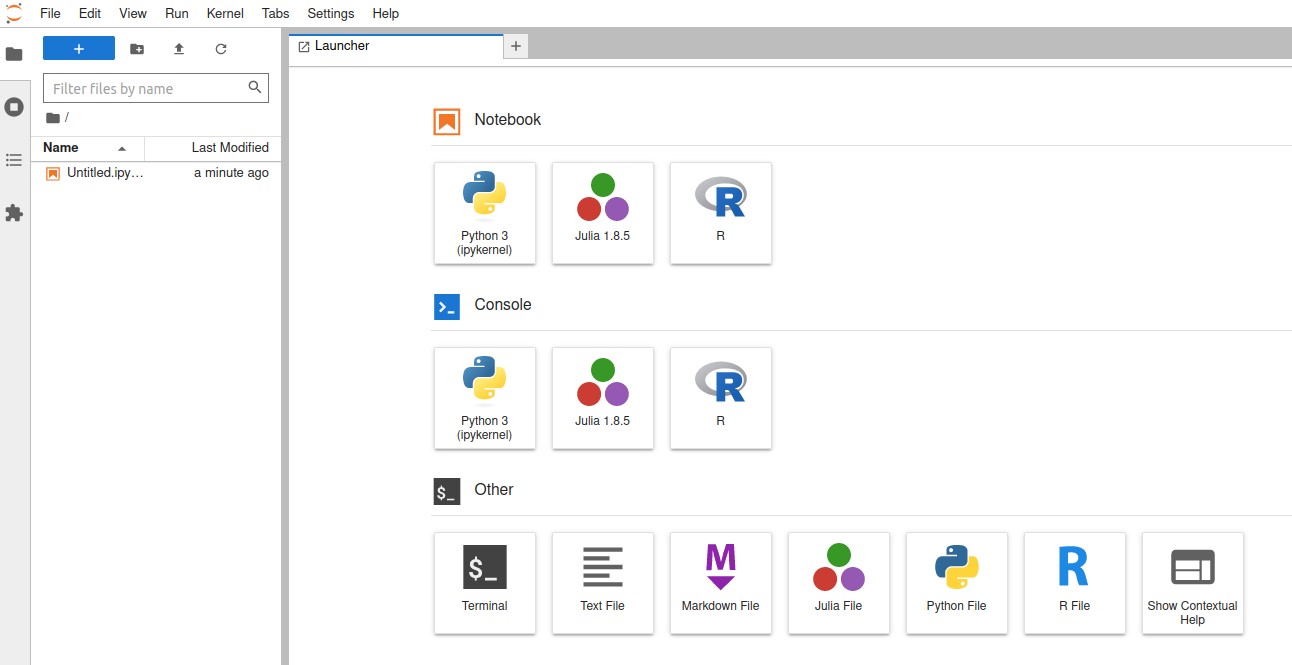The height and width of the screenshot is (665, 1292).
Task: Click the root folder breadcrumb icon
Action: [53, 118]
